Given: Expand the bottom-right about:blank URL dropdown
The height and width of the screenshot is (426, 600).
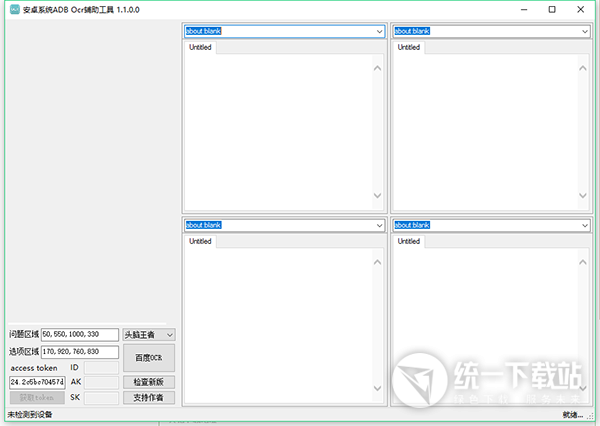Looking at the screenshot, I should (585, 226).
